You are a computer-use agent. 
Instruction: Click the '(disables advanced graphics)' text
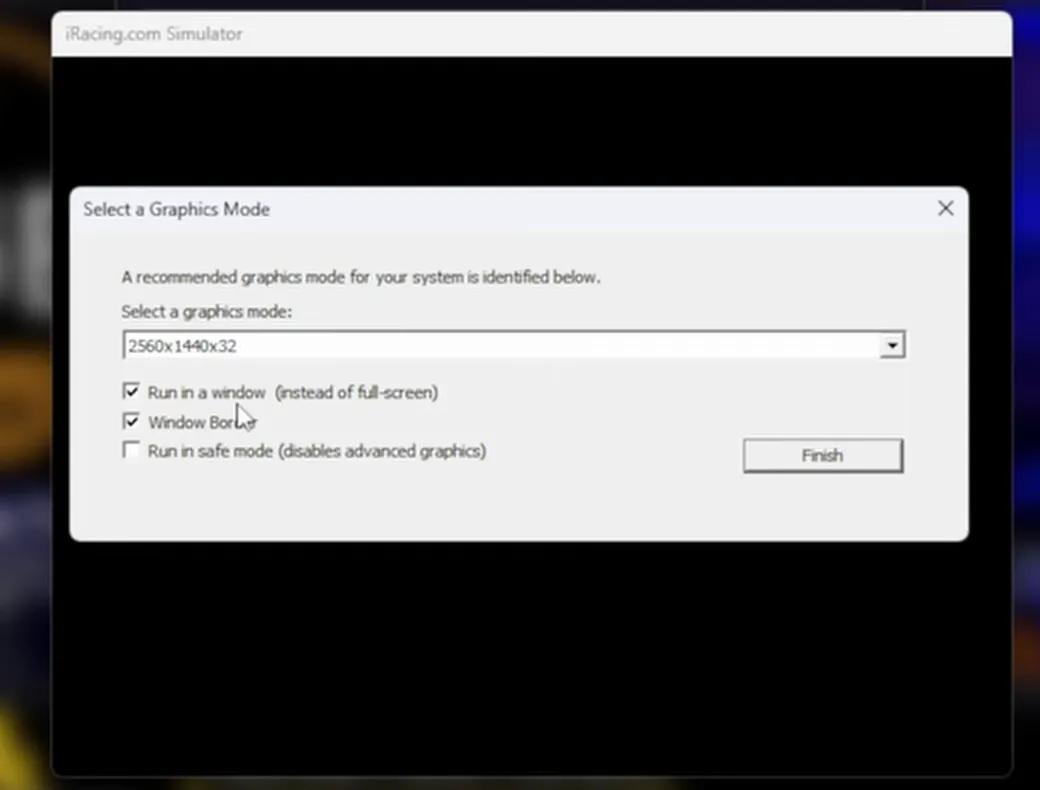coord(382,452)
